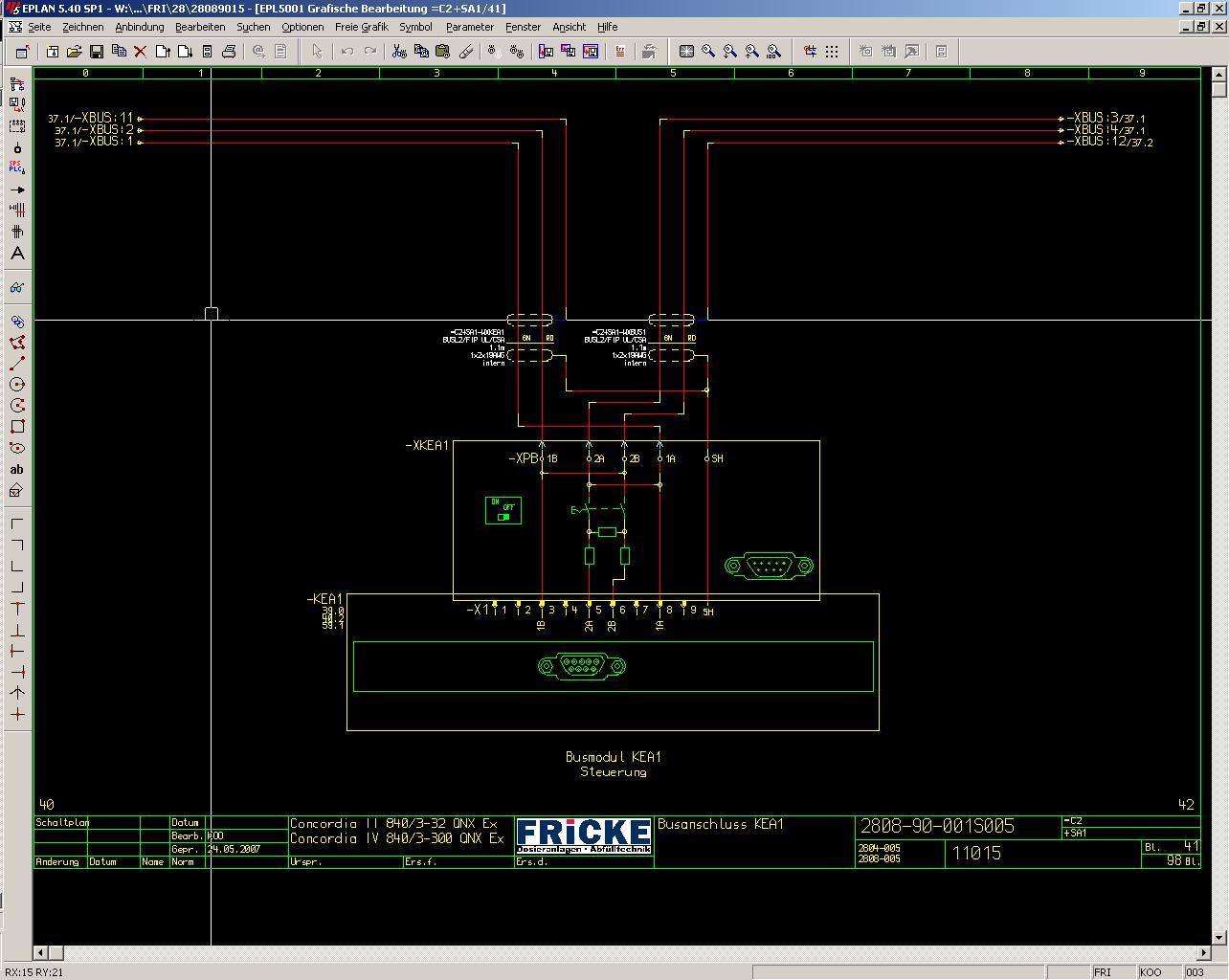1229x980 pixels.
Task: Click the redo arrow icon
Action: click(x=370, y=52)
